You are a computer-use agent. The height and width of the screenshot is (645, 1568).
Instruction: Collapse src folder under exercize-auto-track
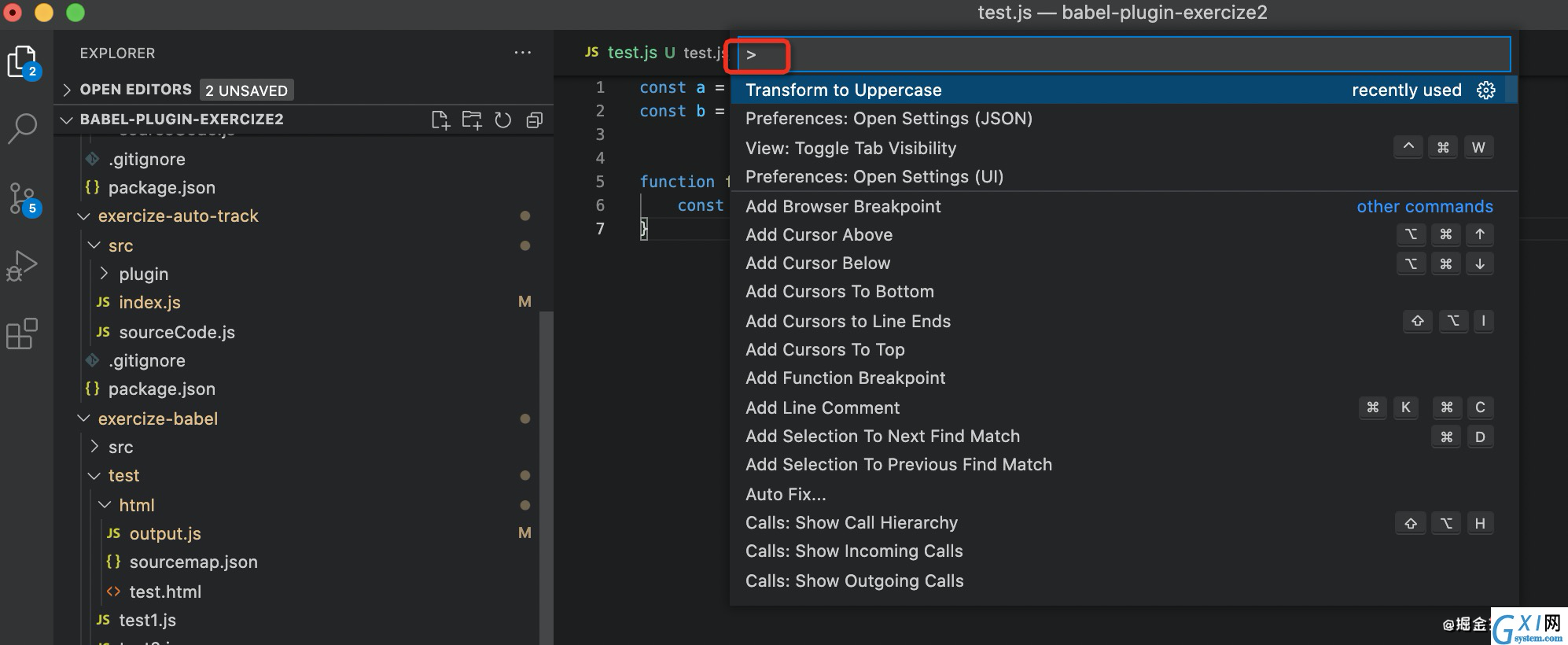[x=94, y=245]
